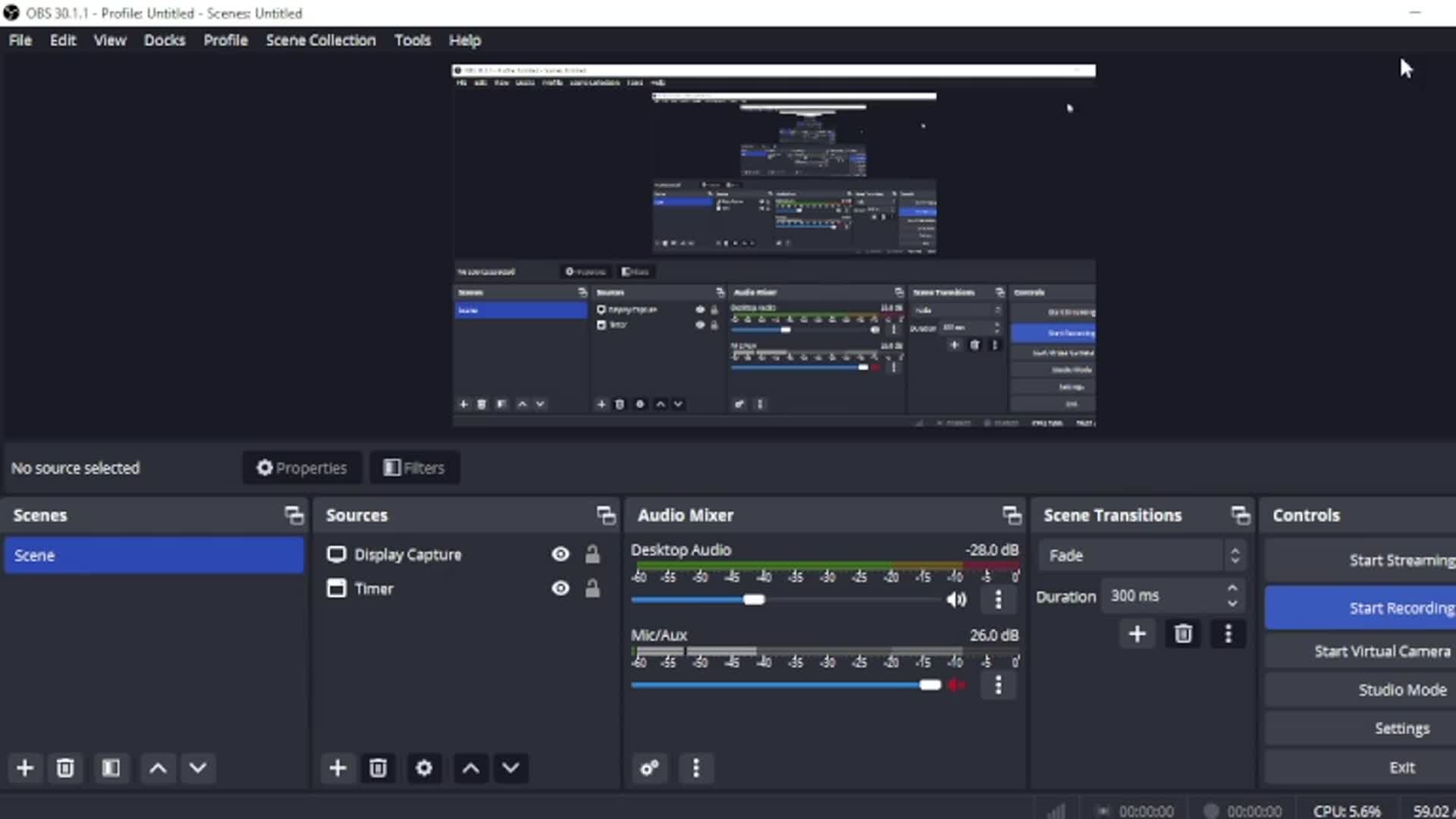This screenshot has width=1456, height=819.
Task: Remove transition using trash icon
Action: [1182, 634]
